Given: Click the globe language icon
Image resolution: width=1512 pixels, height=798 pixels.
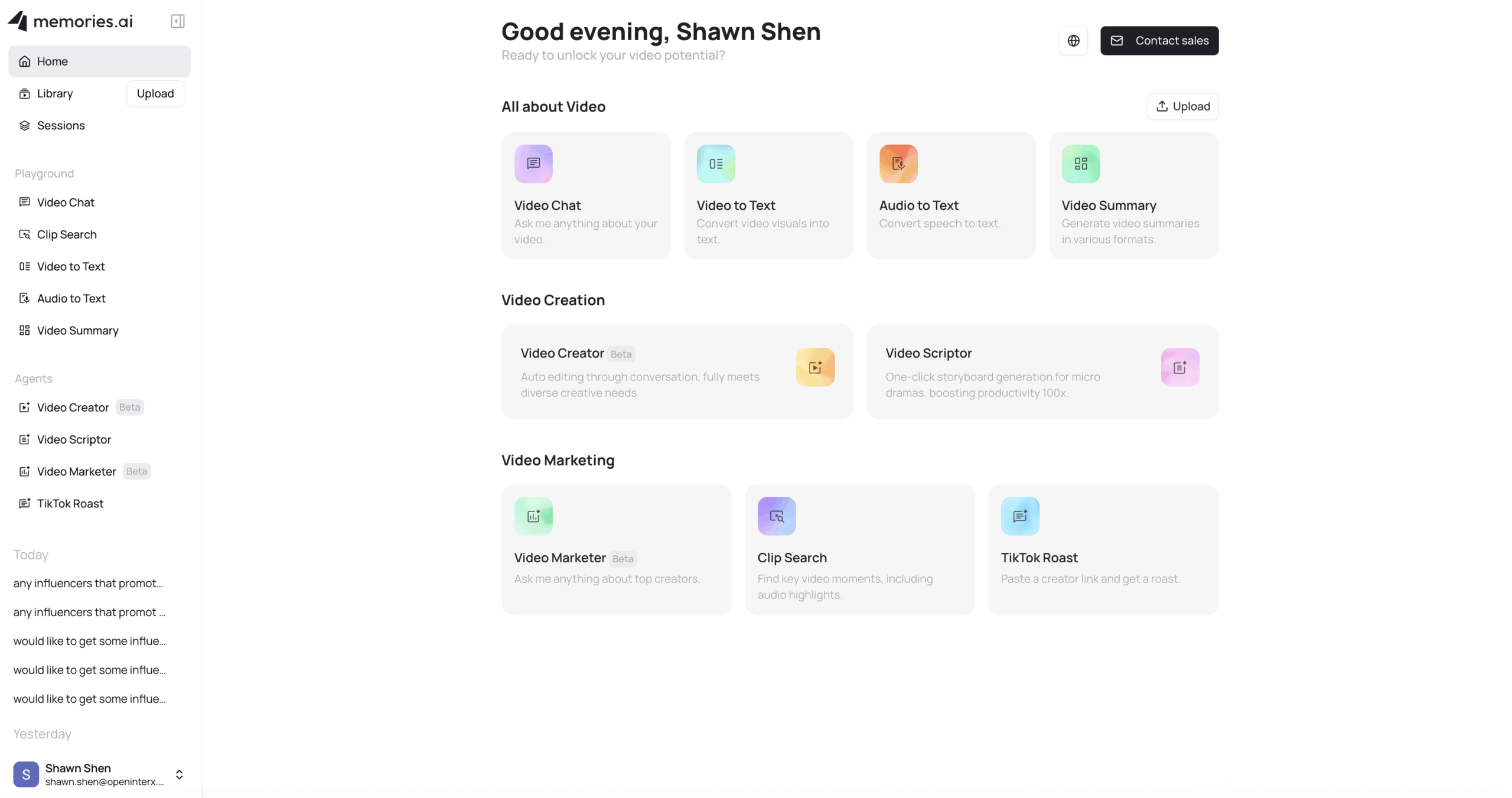Looking at the screenshot, I should point(1073,41).
